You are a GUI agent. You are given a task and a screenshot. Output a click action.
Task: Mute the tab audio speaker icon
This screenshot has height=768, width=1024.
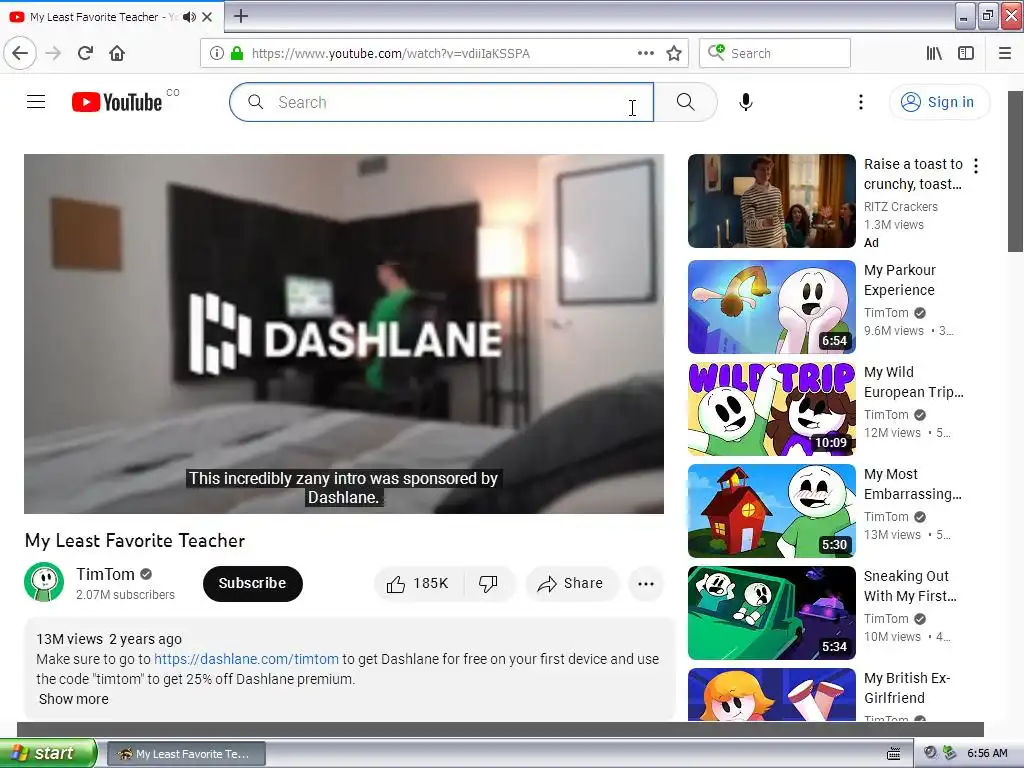pos(189,17)
